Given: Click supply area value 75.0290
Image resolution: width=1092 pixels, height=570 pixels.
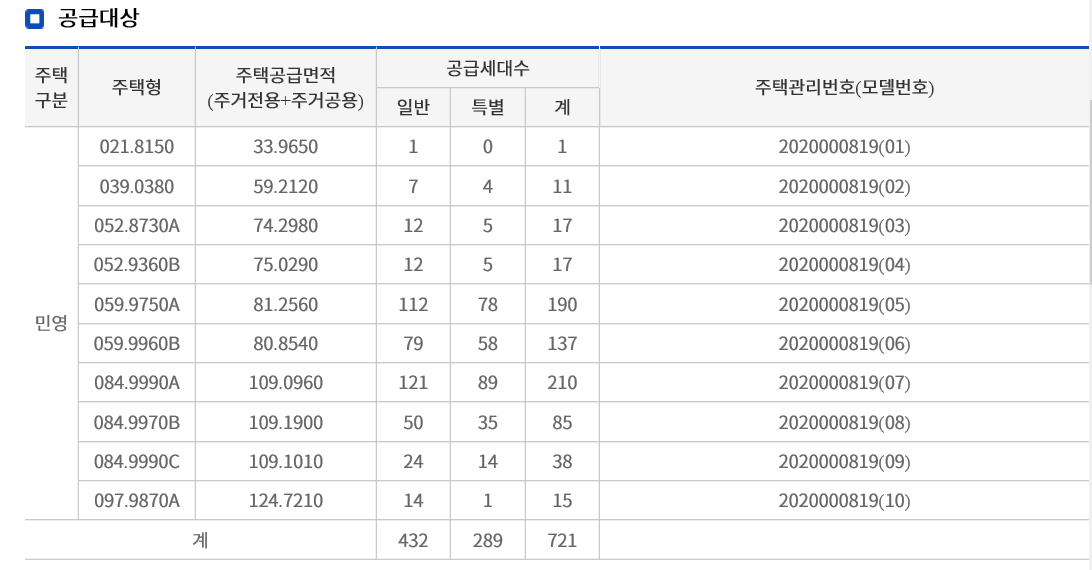Looking at the screenshot, I should pos(286,265).
